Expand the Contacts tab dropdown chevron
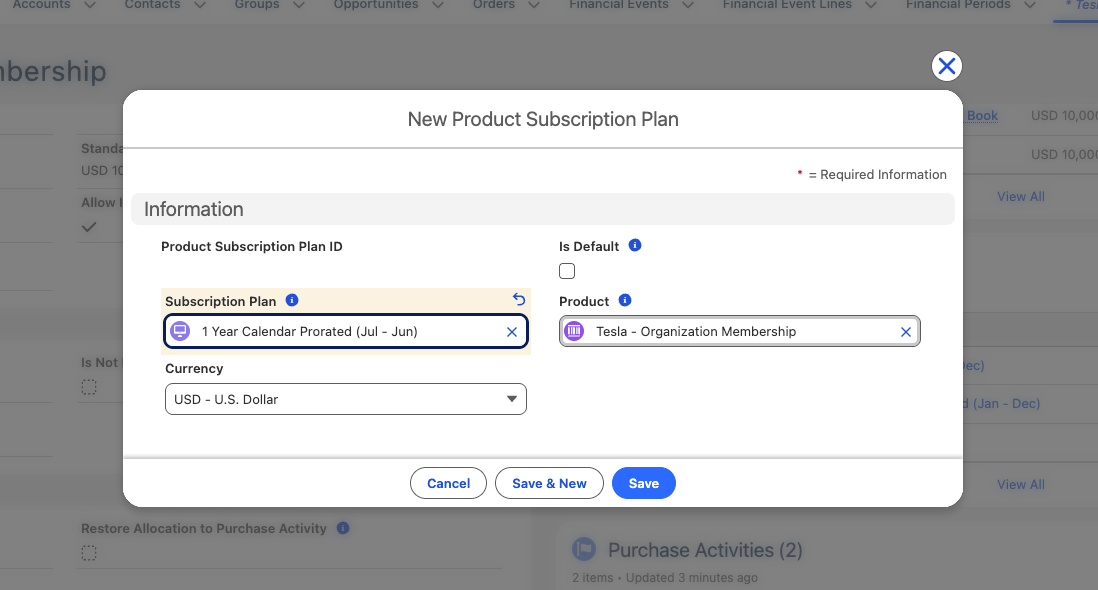Image resolution: width=1098 pixels, height=590 pixels. 200,5
